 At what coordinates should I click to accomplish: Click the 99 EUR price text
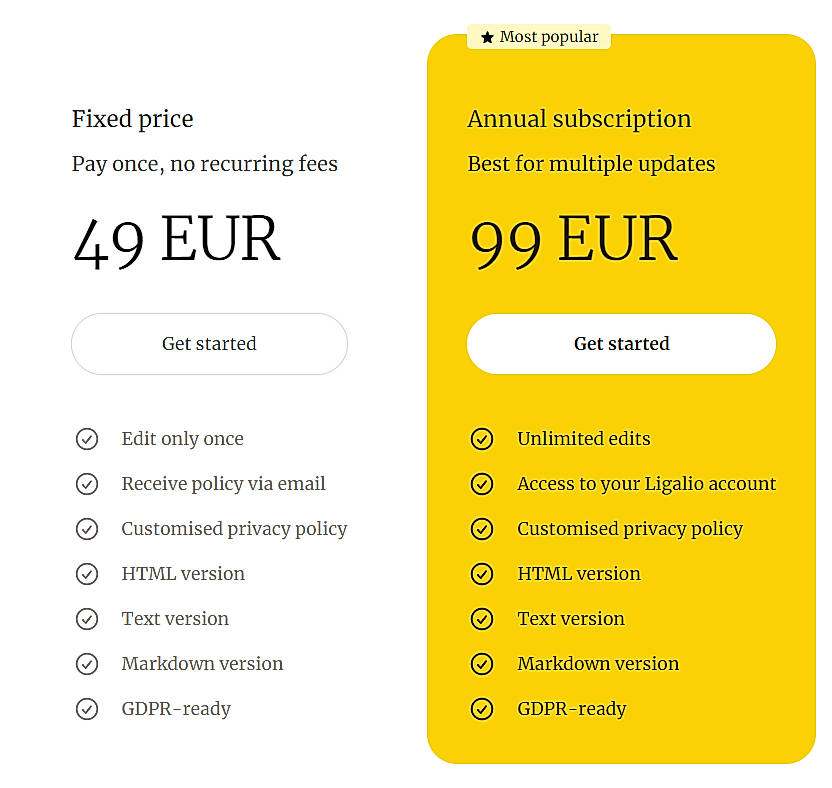572,238
